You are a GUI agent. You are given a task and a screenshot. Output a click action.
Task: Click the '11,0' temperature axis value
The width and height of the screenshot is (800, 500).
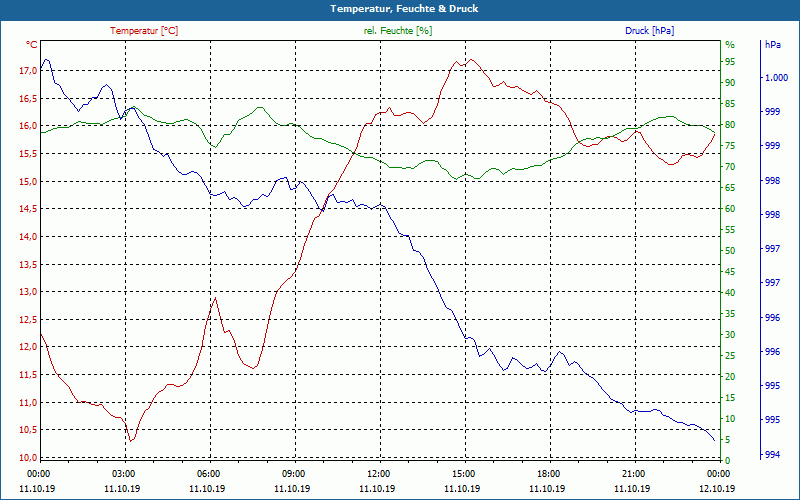click(28, 403)
